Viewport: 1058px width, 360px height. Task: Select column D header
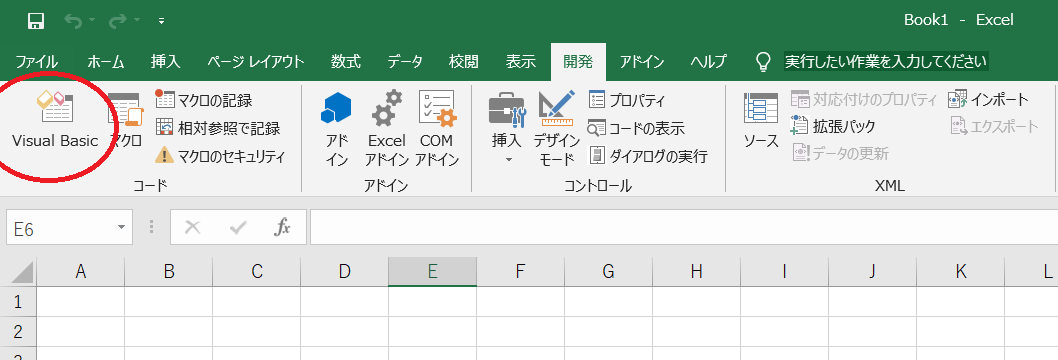[345, 272]
